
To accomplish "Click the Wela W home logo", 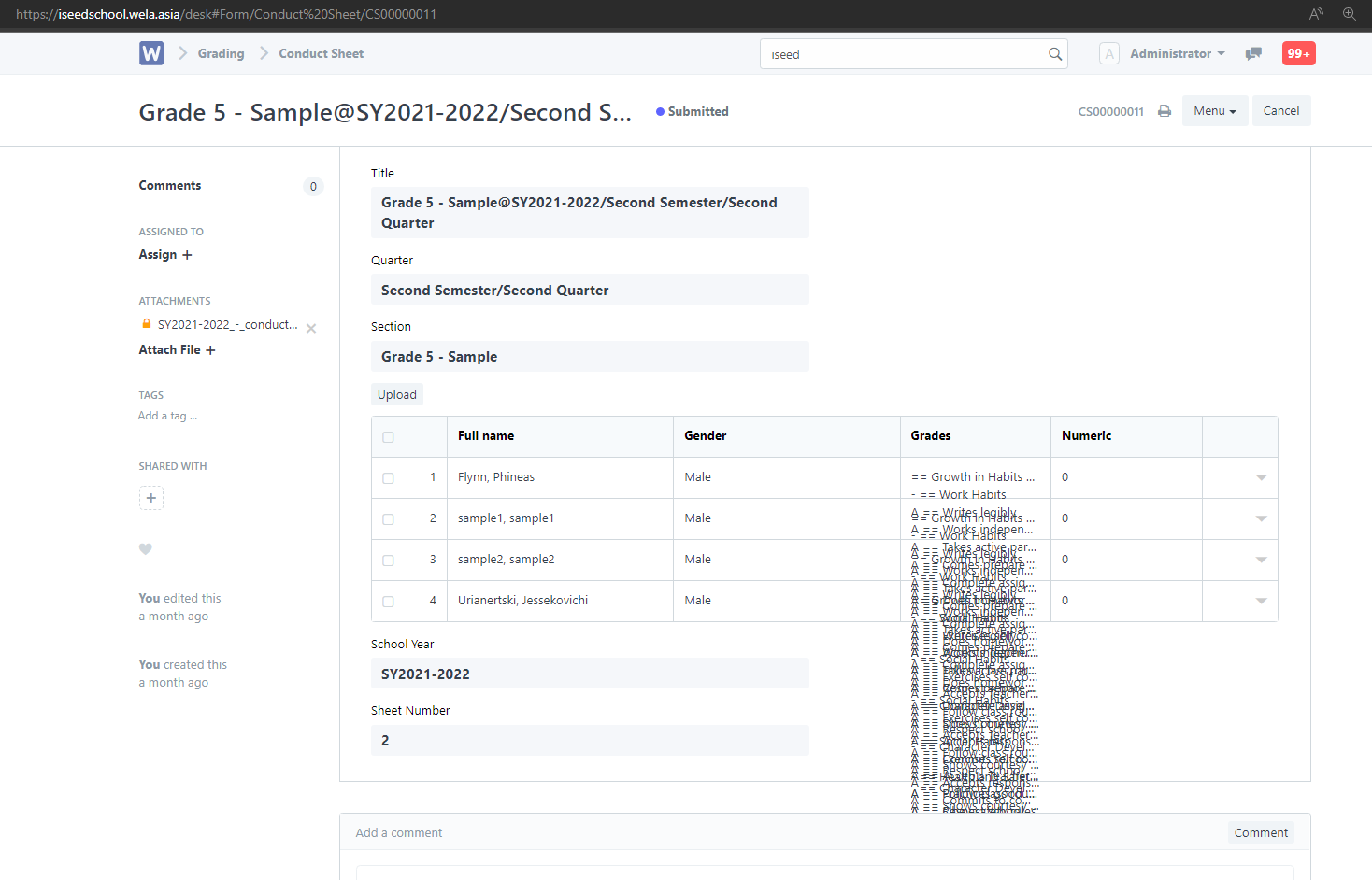I will point(150,53).
